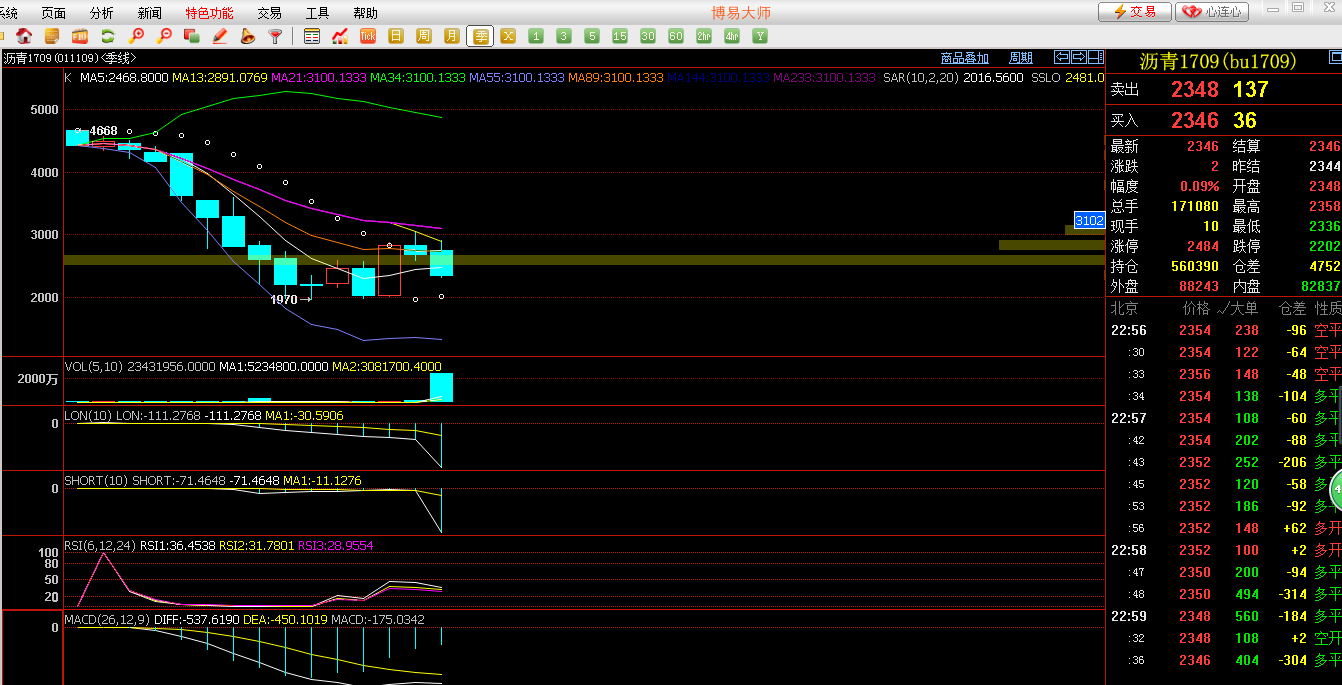This screenshot has width=1342, height=685.
Task: Select the 30-minute period button
Action: tap(648, 36)
